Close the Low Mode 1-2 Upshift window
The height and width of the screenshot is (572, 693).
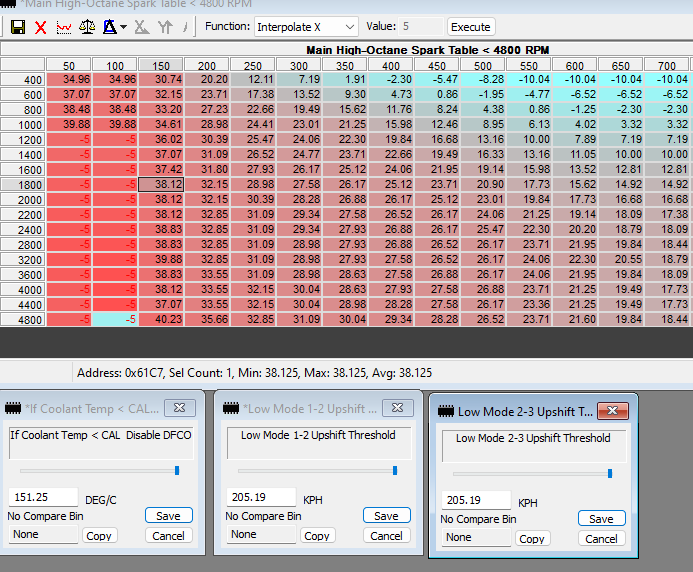tap(397, 408)
